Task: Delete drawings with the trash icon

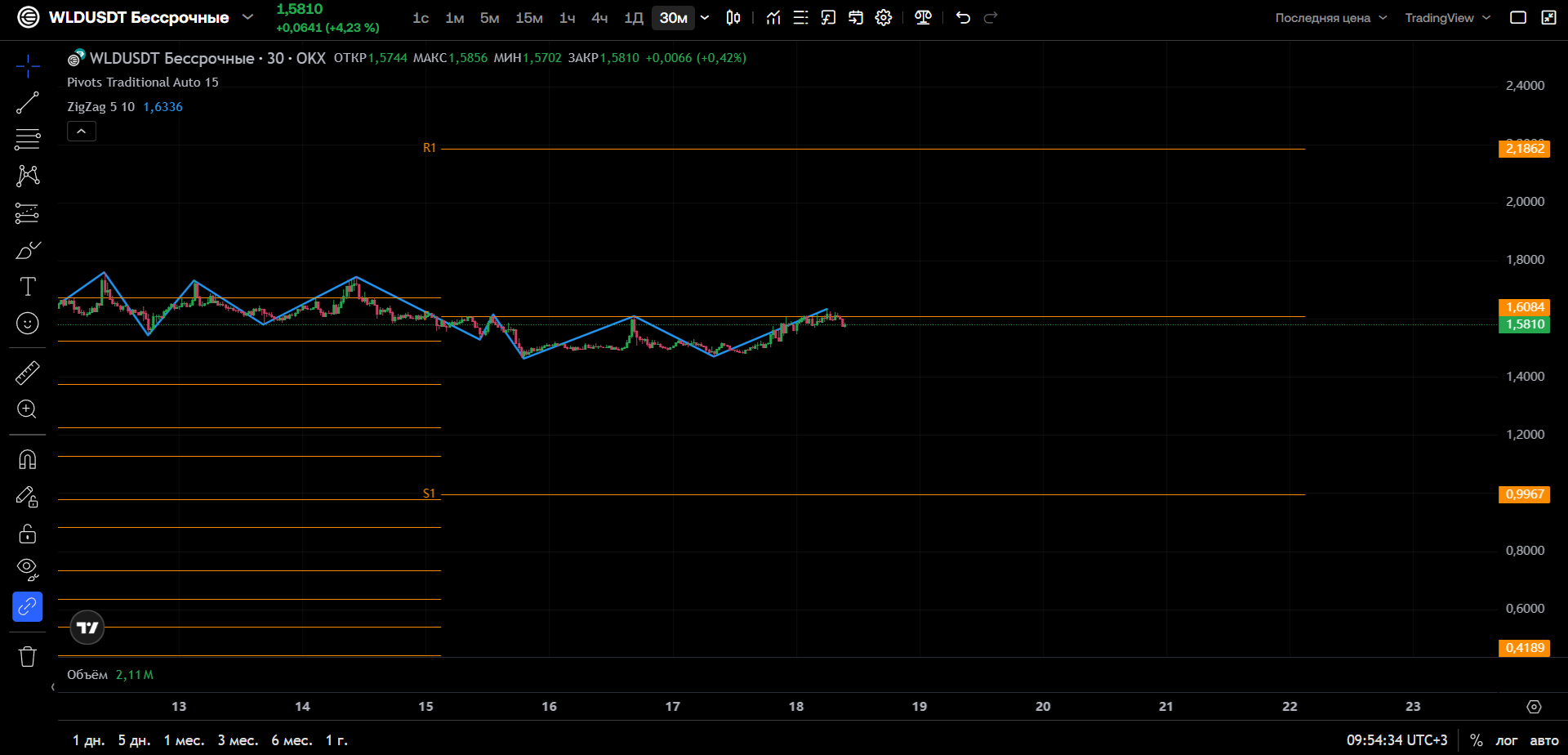Action: (27, 656)
